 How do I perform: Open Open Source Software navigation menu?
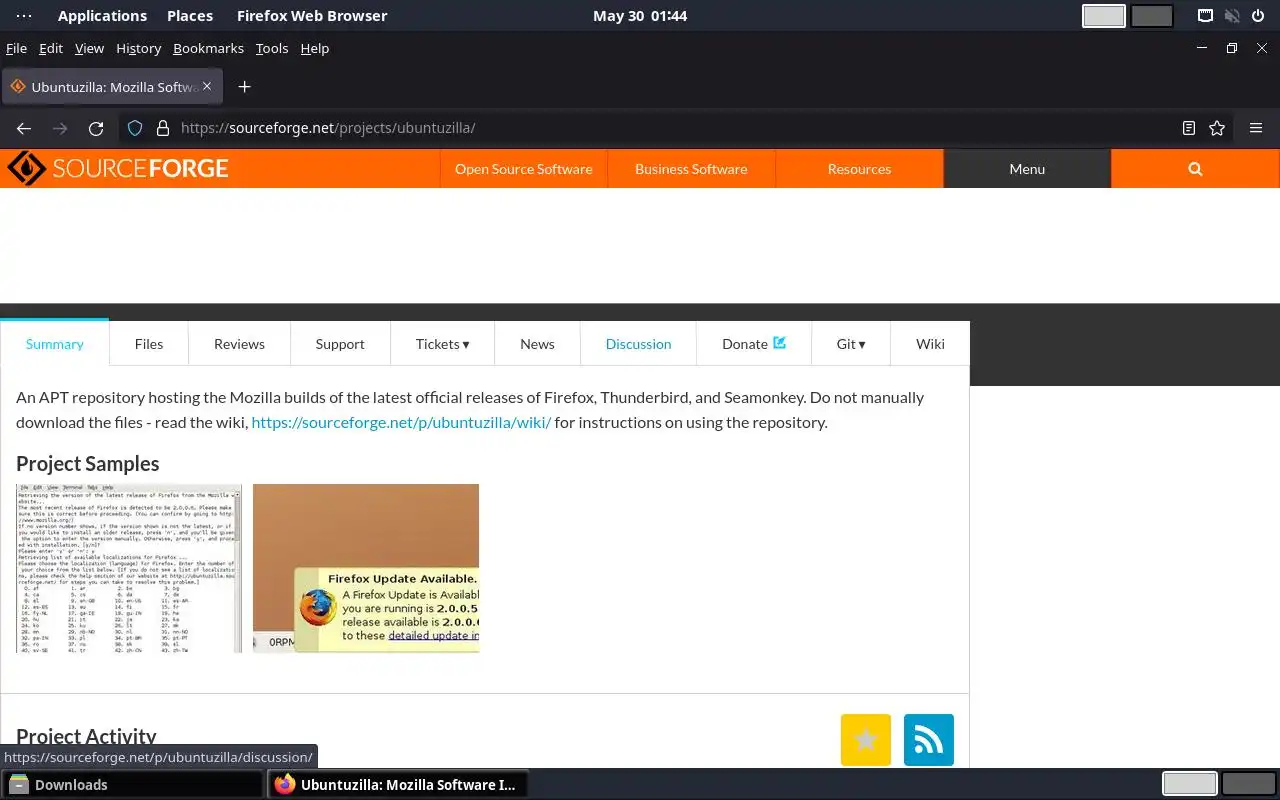[x=523, y=169]
